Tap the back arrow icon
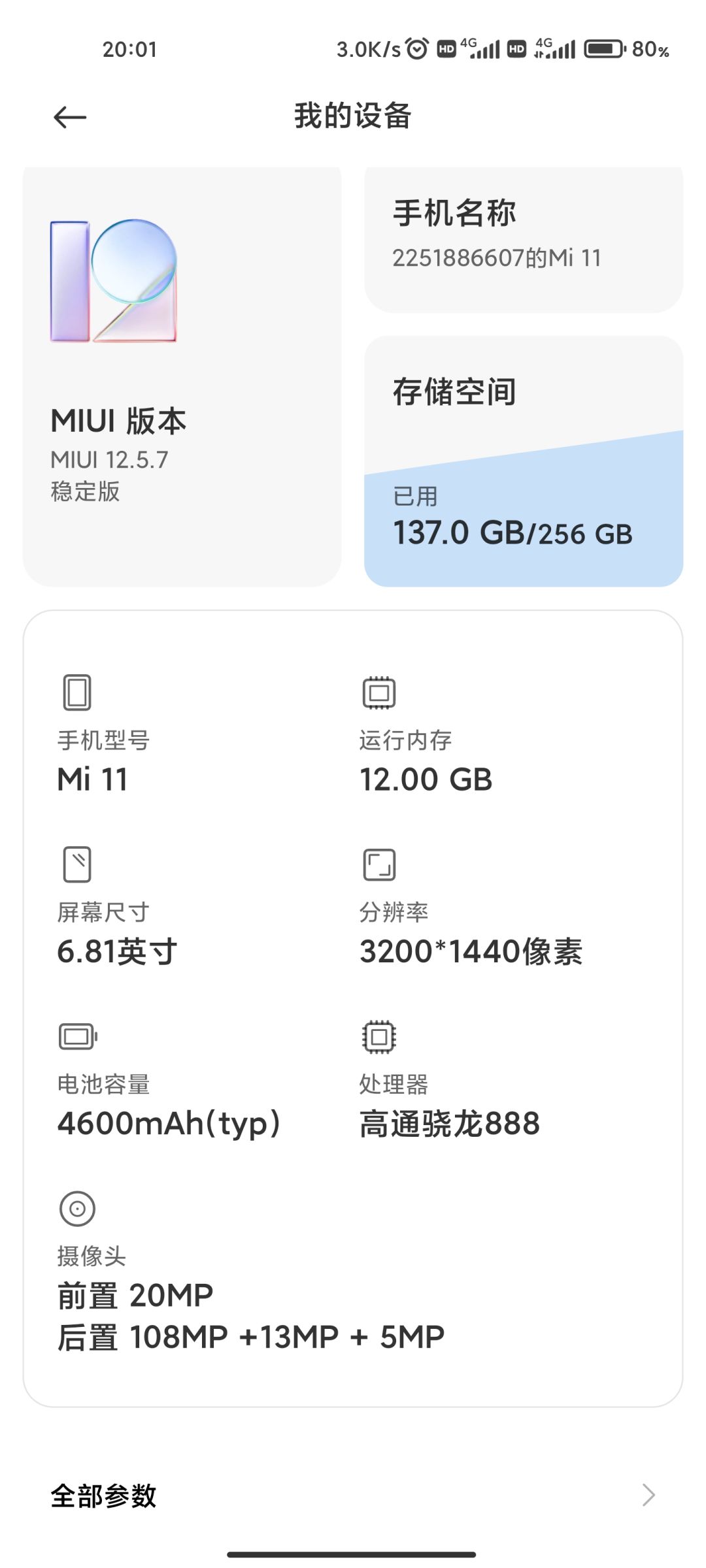This screenshot has height=1568, width=706. (x=70, y=118)
